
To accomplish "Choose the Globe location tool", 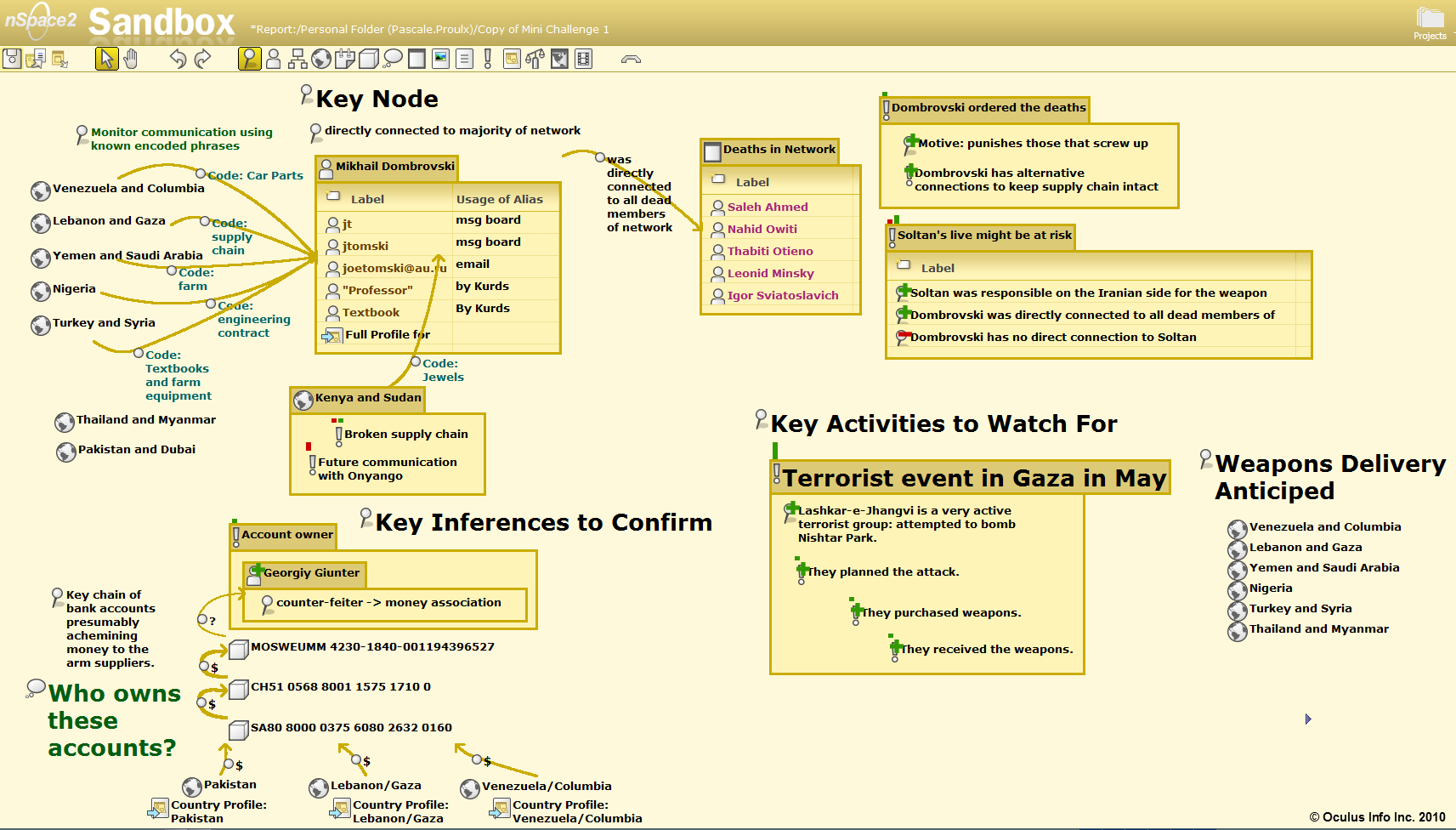I will [321, 59].
